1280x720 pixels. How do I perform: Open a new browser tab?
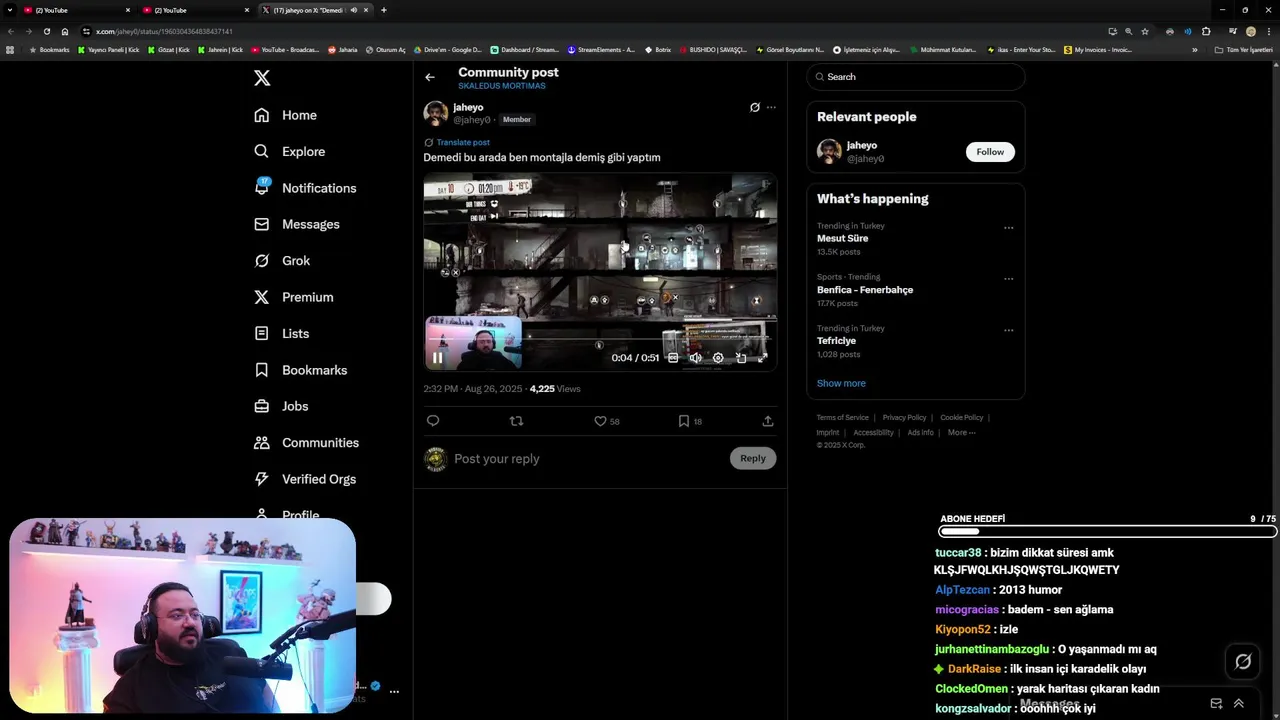point(384,10)
